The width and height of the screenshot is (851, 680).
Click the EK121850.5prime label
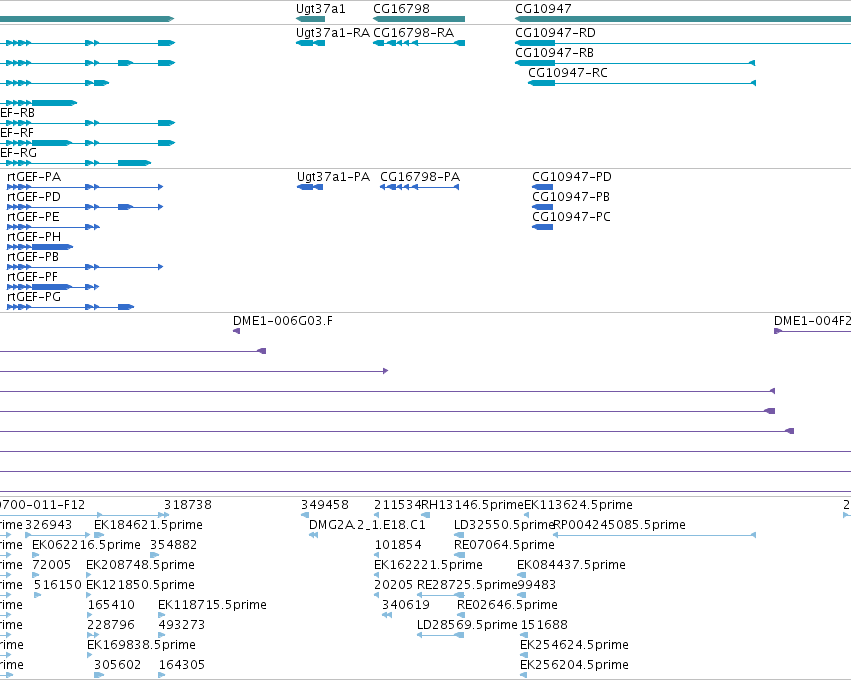click(140, 585)
